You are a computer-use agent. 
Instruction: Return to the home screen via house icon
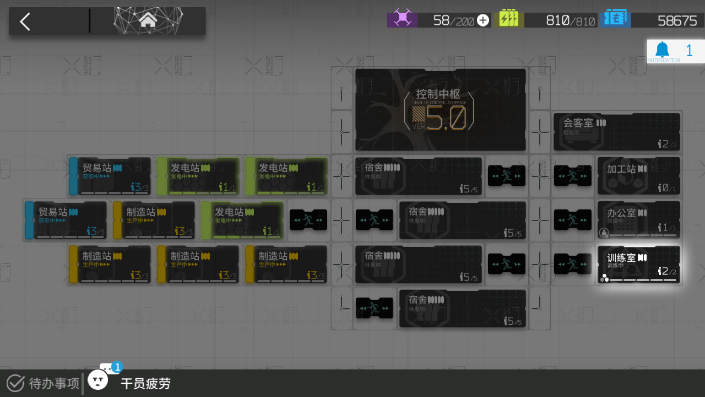[x=148, y=21]
